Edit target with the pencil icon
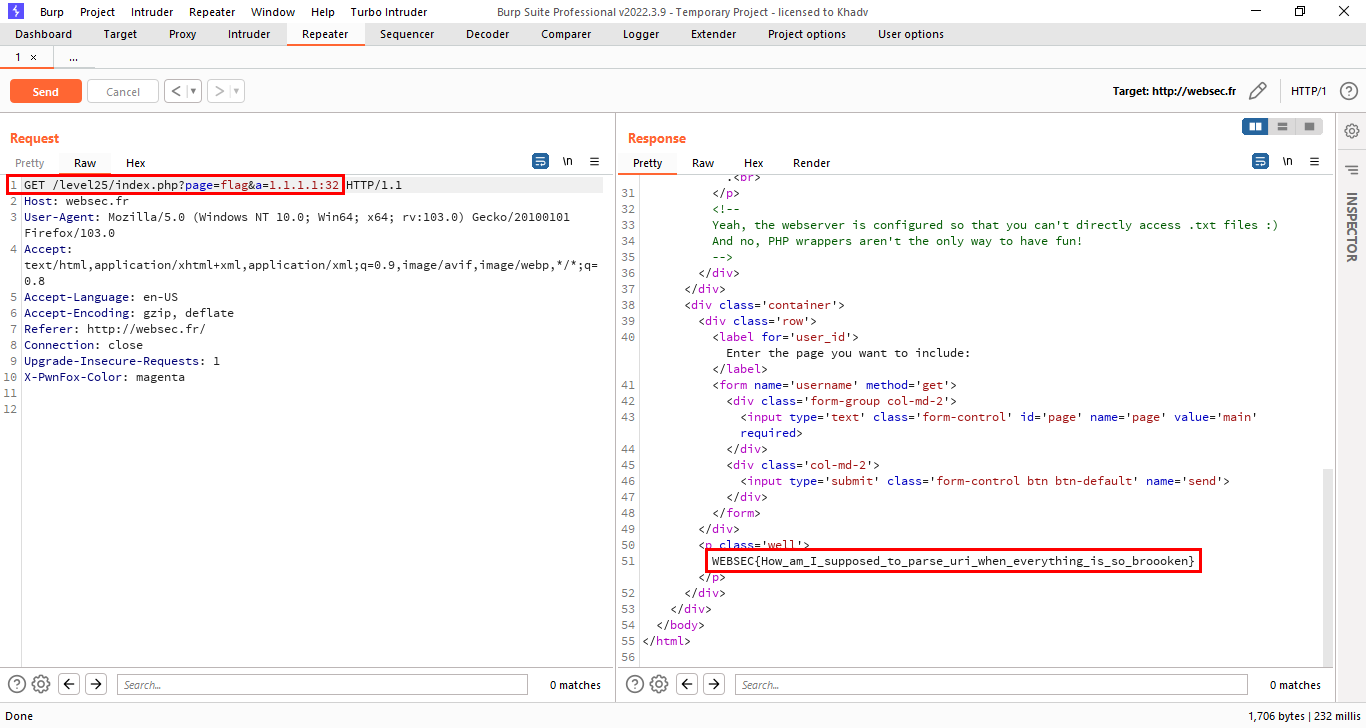This screenshot has width=1366, height=728. point(1258,91)
